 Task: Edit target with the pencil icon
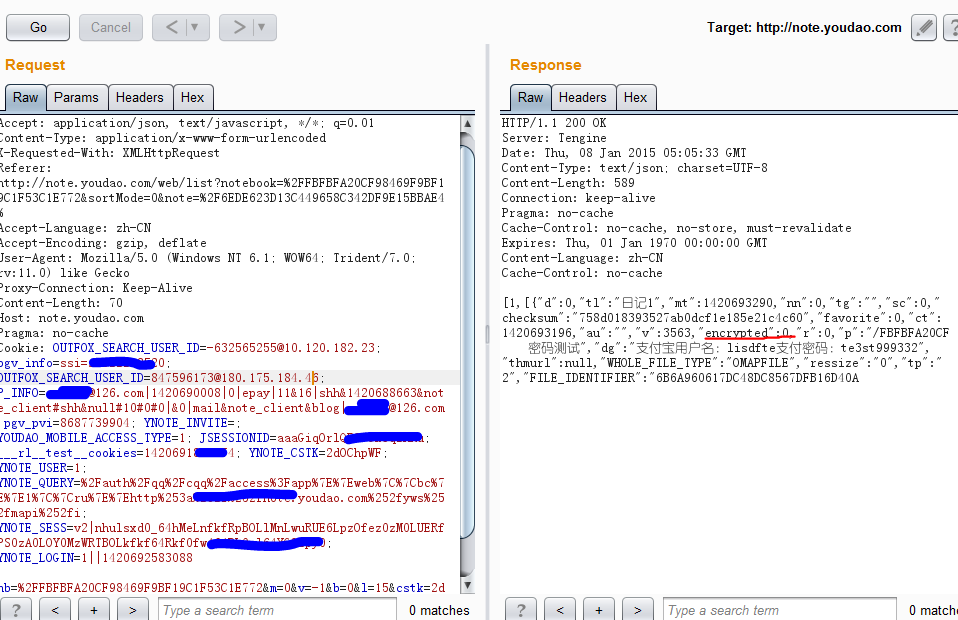(924, 27)
